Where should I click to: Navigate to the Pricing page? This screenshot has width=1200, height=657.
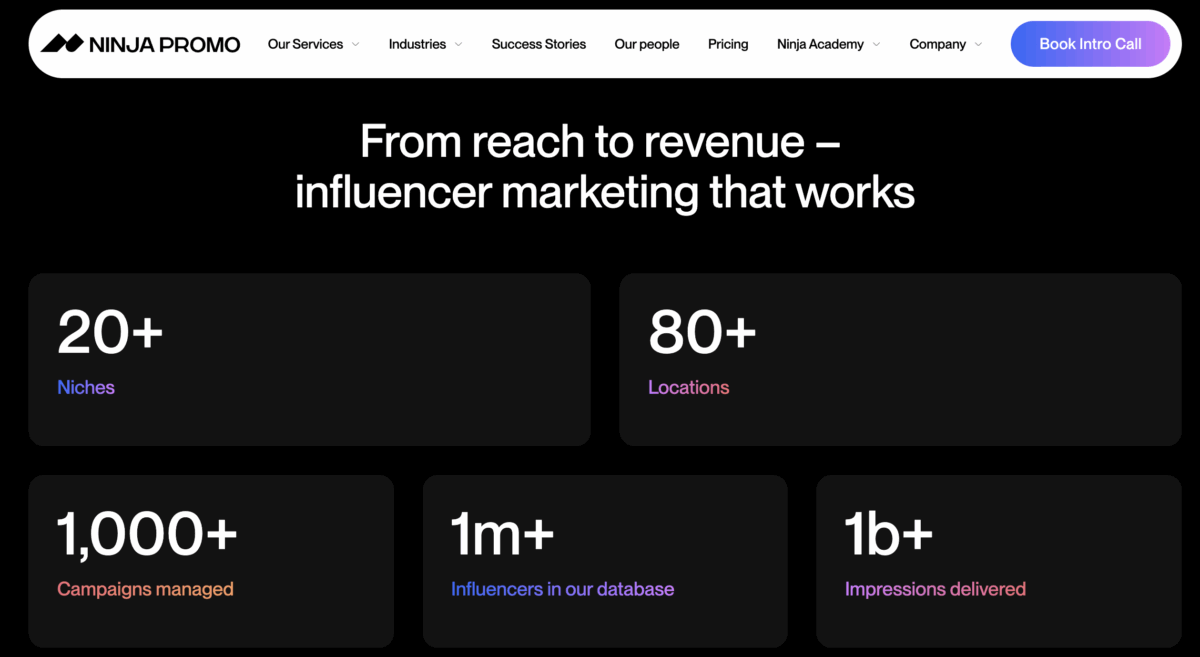point(727,44)
